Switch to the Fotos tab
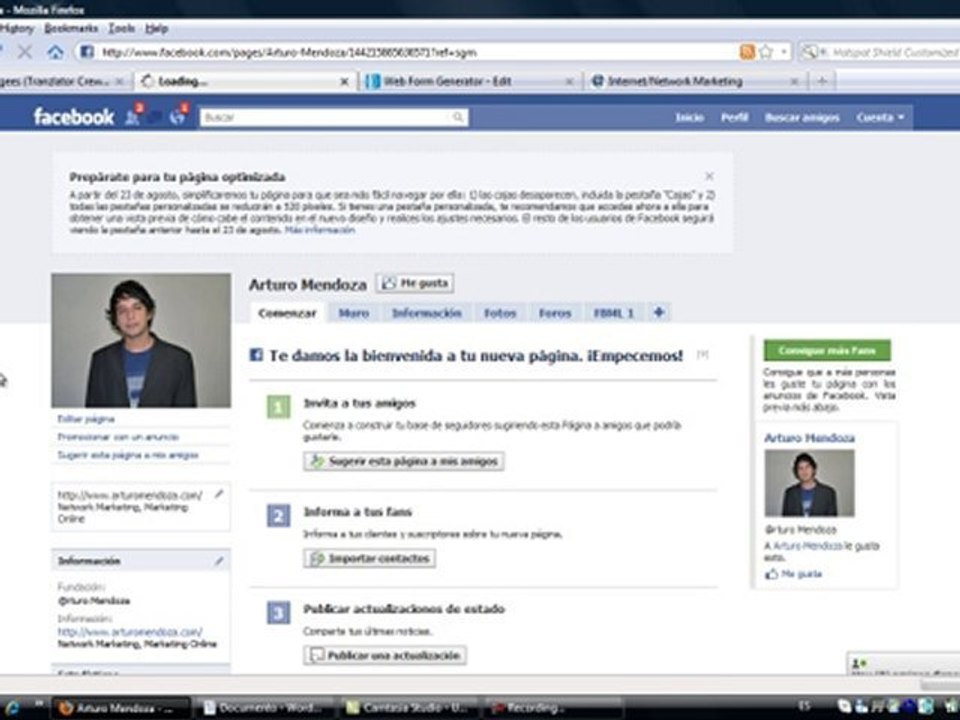Screen dimensions: 960x720 pos(500,313)
